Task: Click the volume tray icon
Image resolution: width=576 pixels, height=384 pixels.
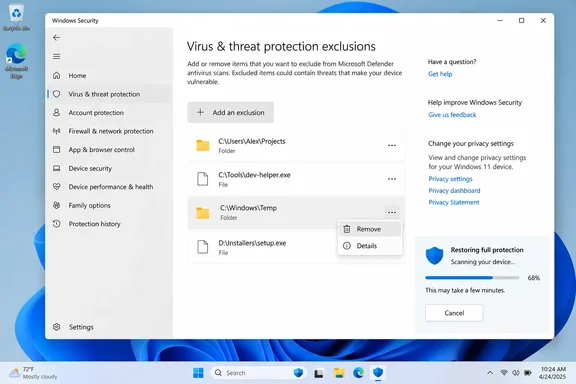Action: pos(516,373)
